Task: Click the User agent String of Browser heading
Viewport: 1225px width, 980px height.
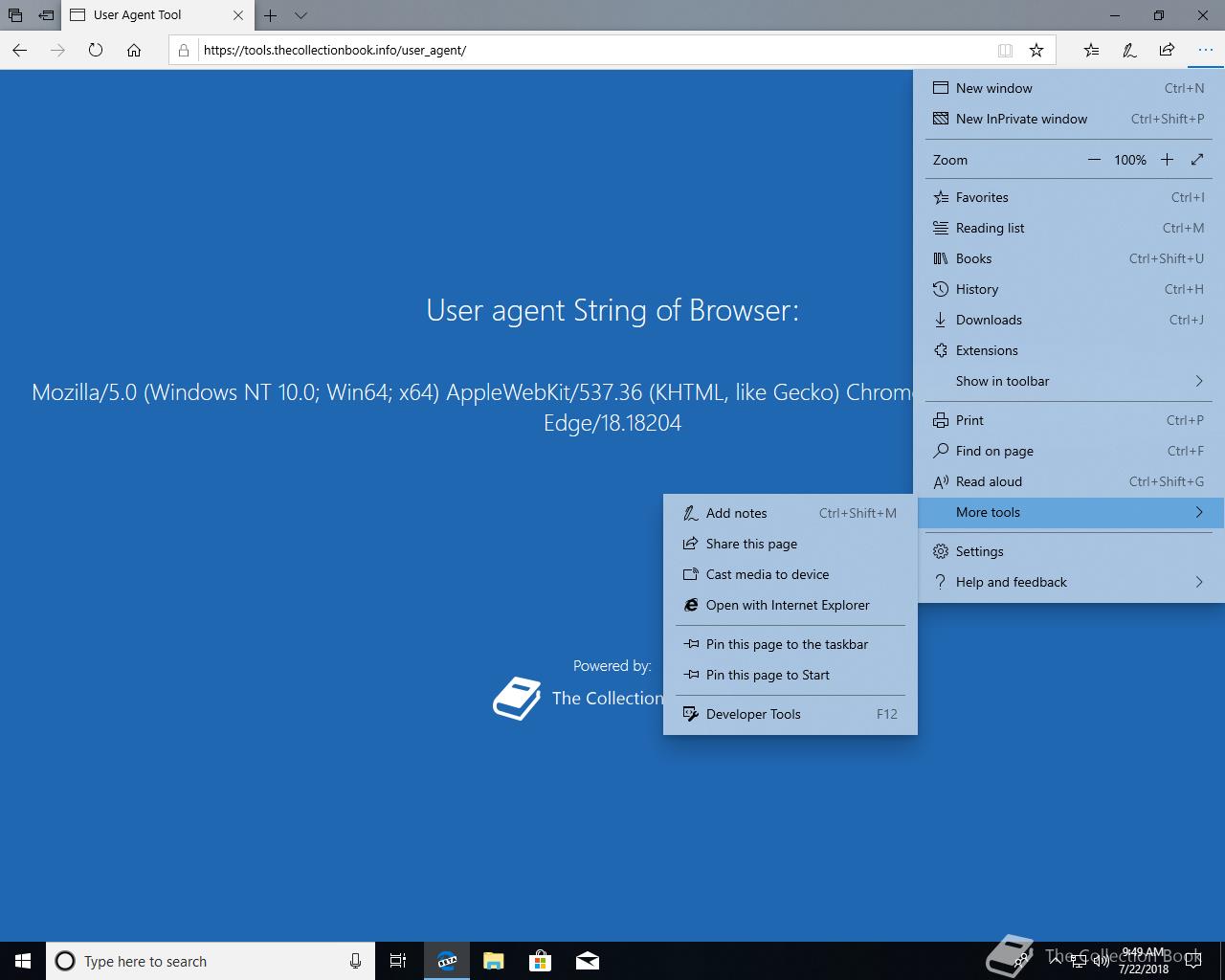Action: pyautogui.click(x=612, y=310)
